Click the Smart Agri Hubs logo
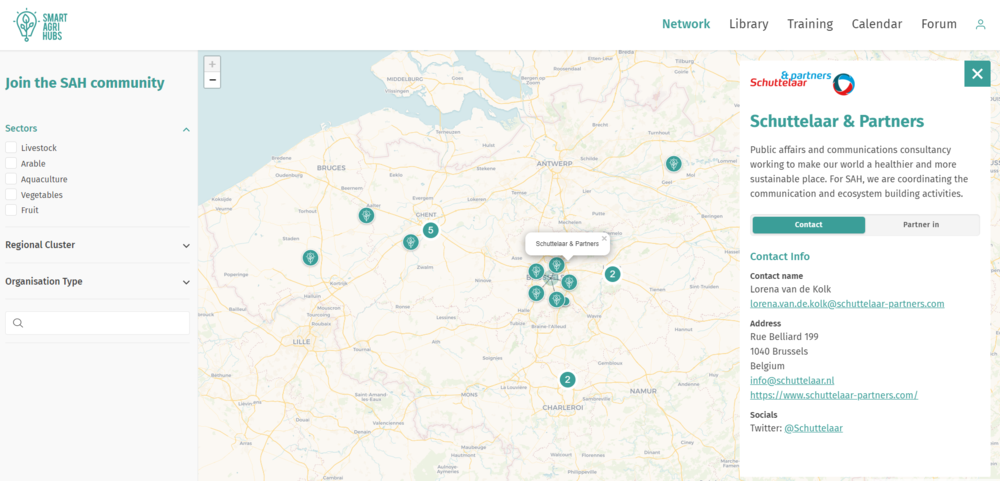Viewport: 1000px width, 481px height. pyautogui.click(x=40, y=25)
